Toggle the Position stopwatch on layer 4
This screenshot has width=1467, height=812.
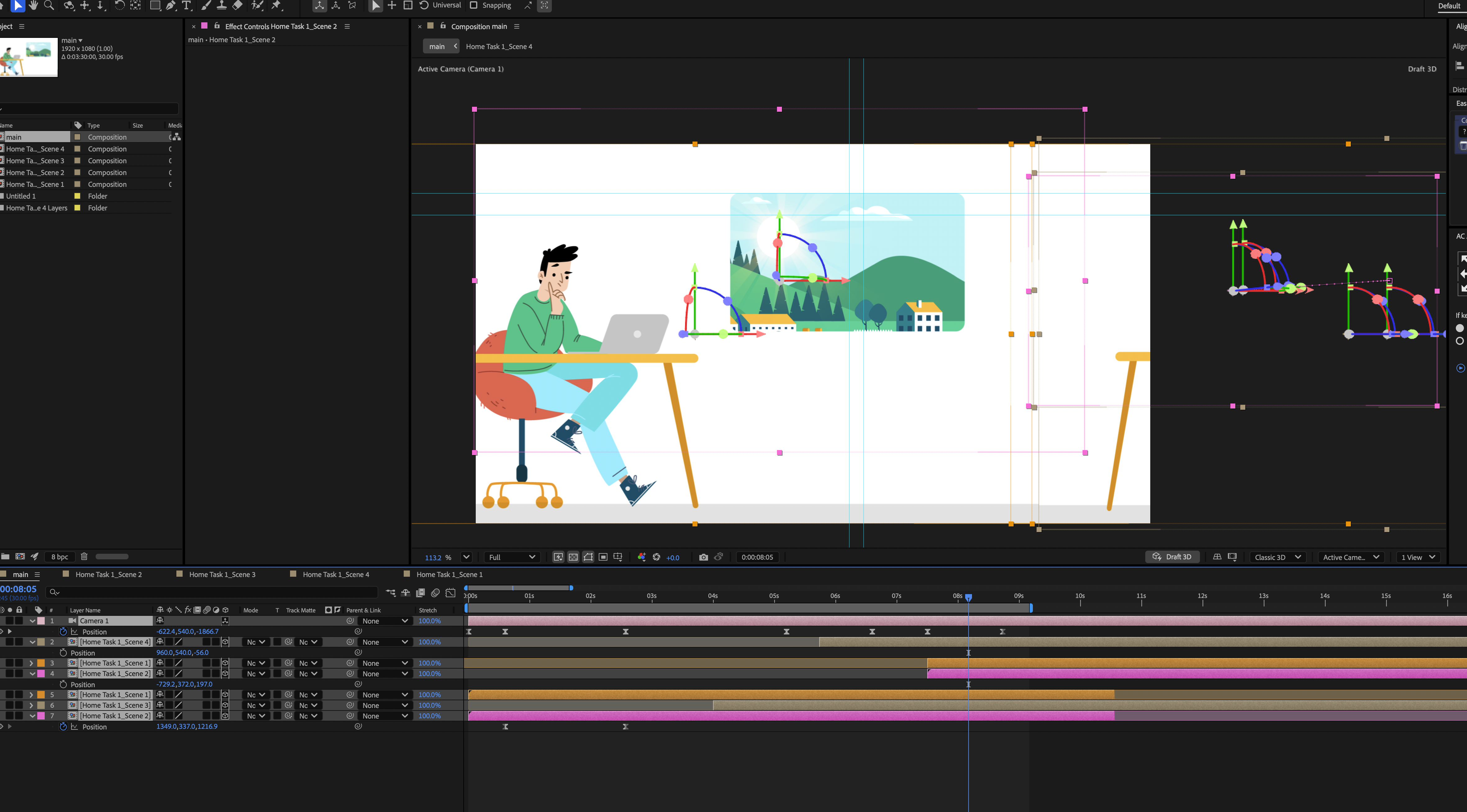pos(63,684)
